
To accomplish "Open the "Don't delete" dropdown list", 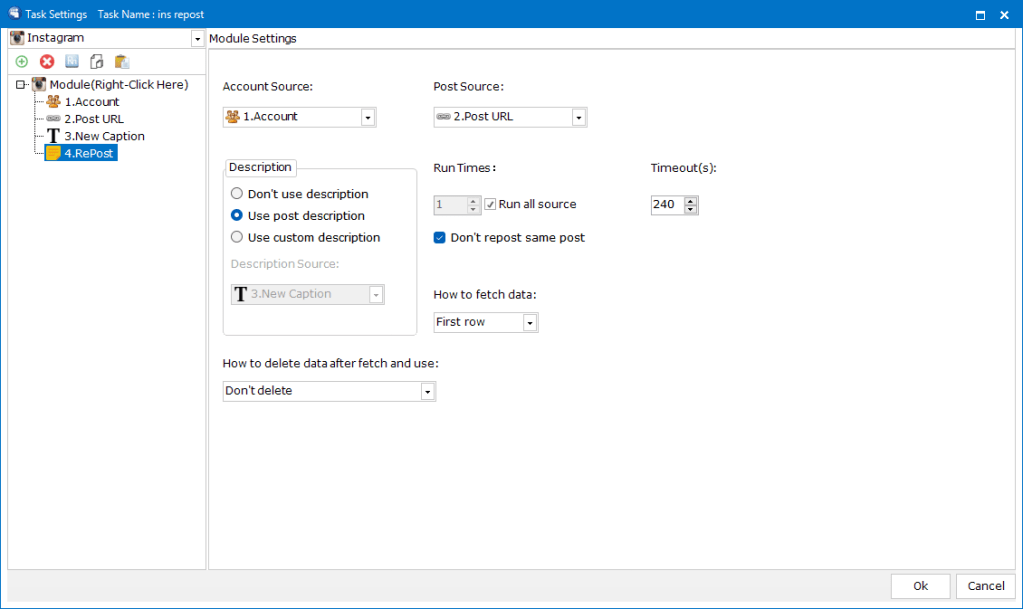I will (x=428, y=392).
